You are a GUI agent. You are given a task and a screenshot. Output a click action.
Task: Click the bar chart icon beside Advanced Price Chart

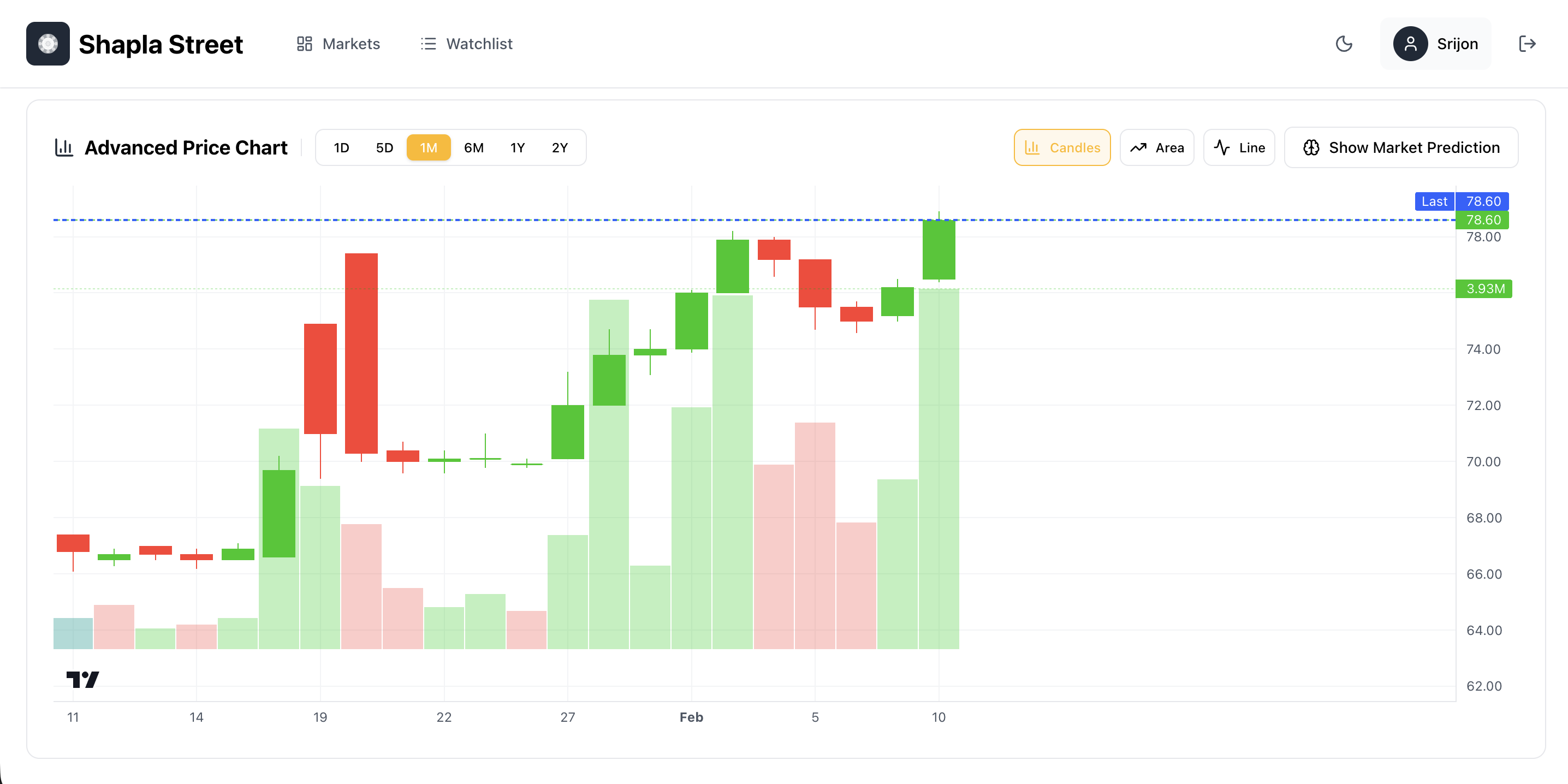click(64, 147)
